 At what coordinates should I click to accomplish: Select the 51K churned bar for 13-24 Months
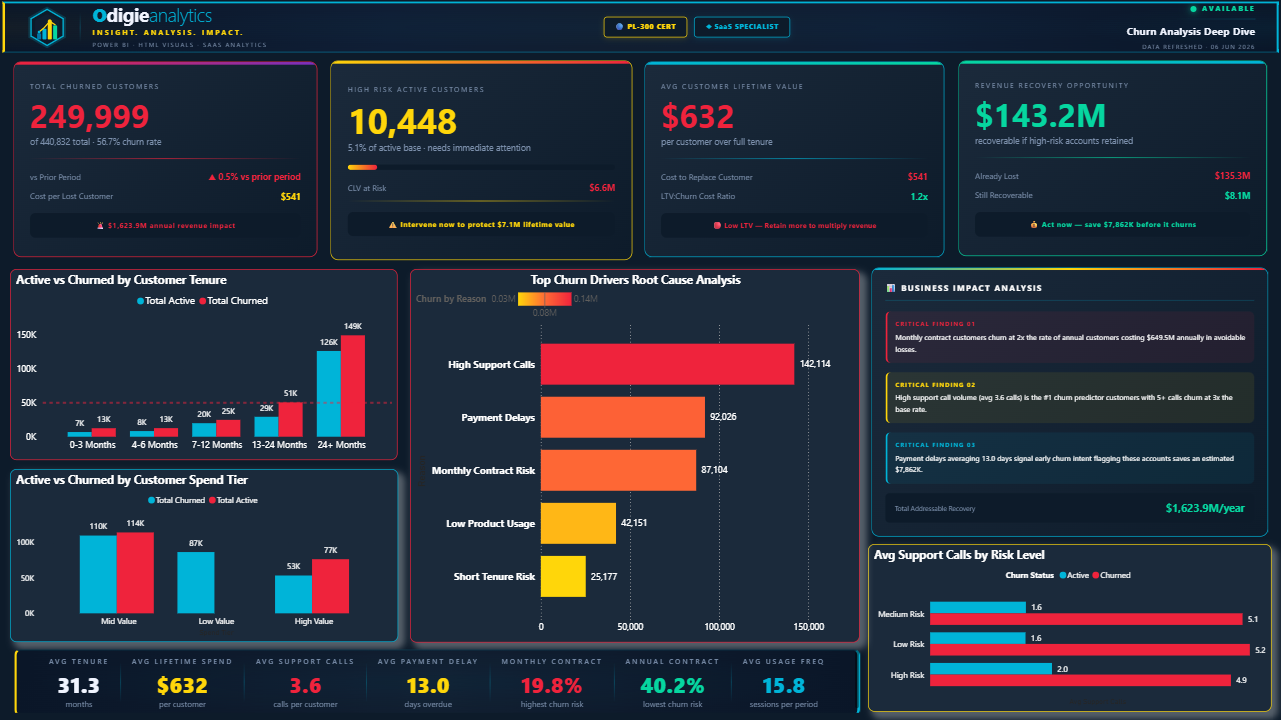(x=291, y=420)
